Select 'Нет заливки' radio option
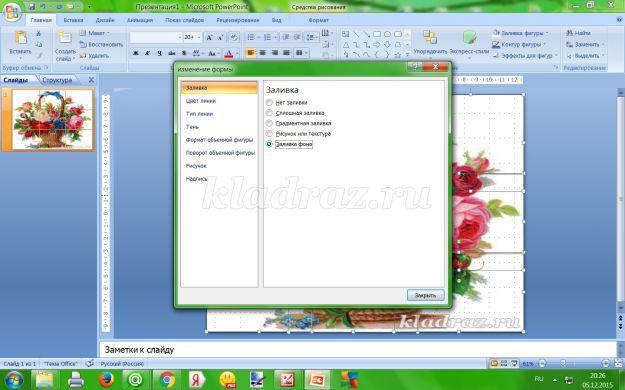Viewport: 625px width, 390px height. coord(269,102)
